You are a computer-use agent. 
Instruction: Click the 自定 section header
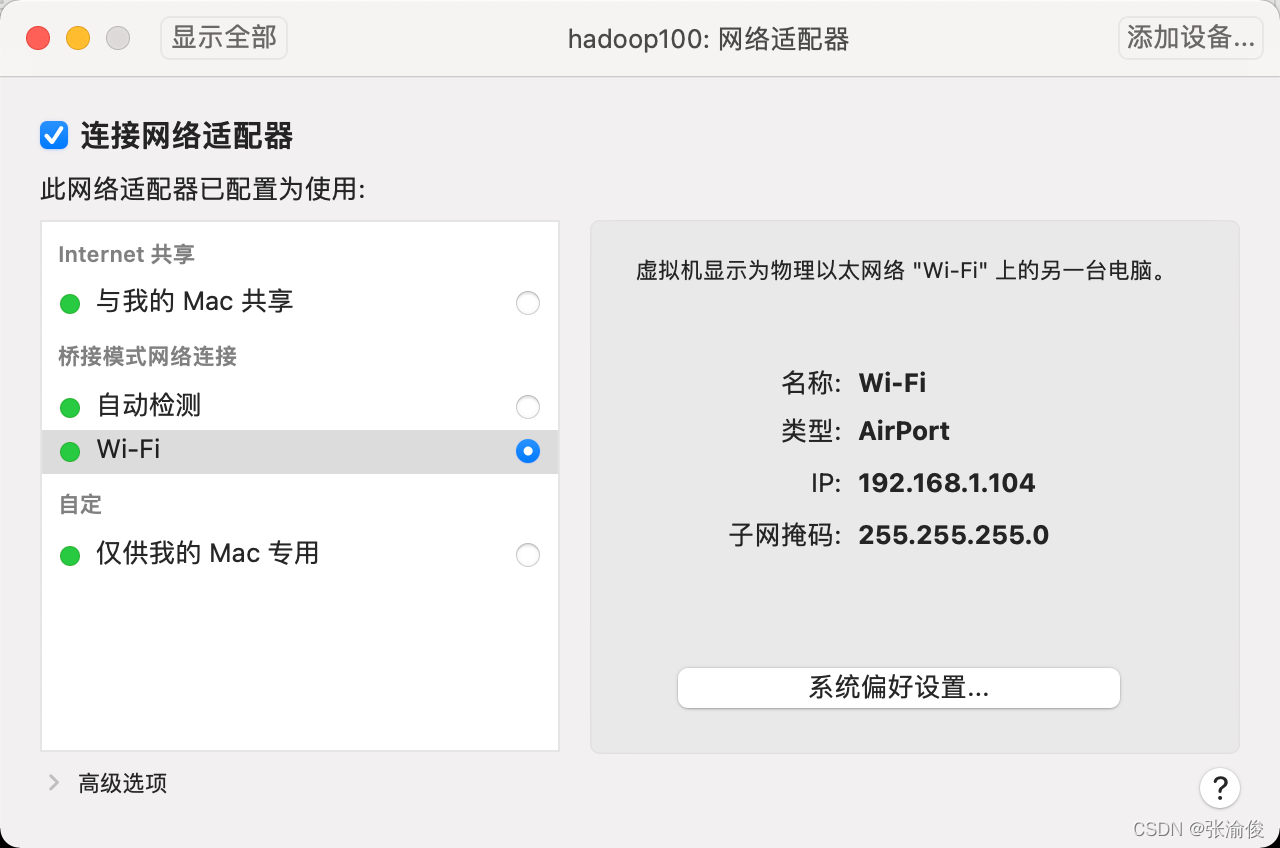(x=81, y=504)
